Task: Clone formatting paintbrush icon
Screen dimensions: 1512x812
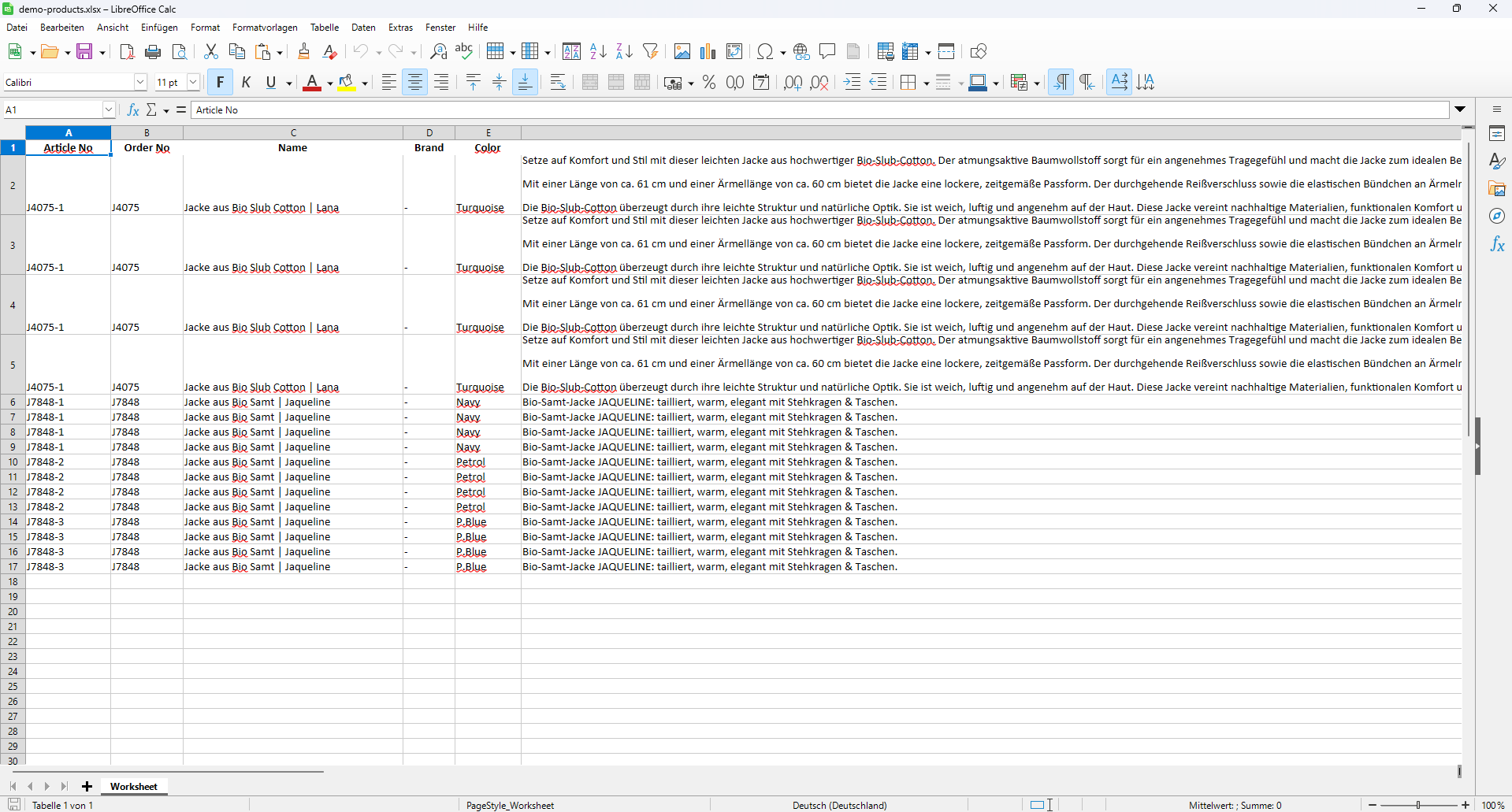Action: [303, 52]
